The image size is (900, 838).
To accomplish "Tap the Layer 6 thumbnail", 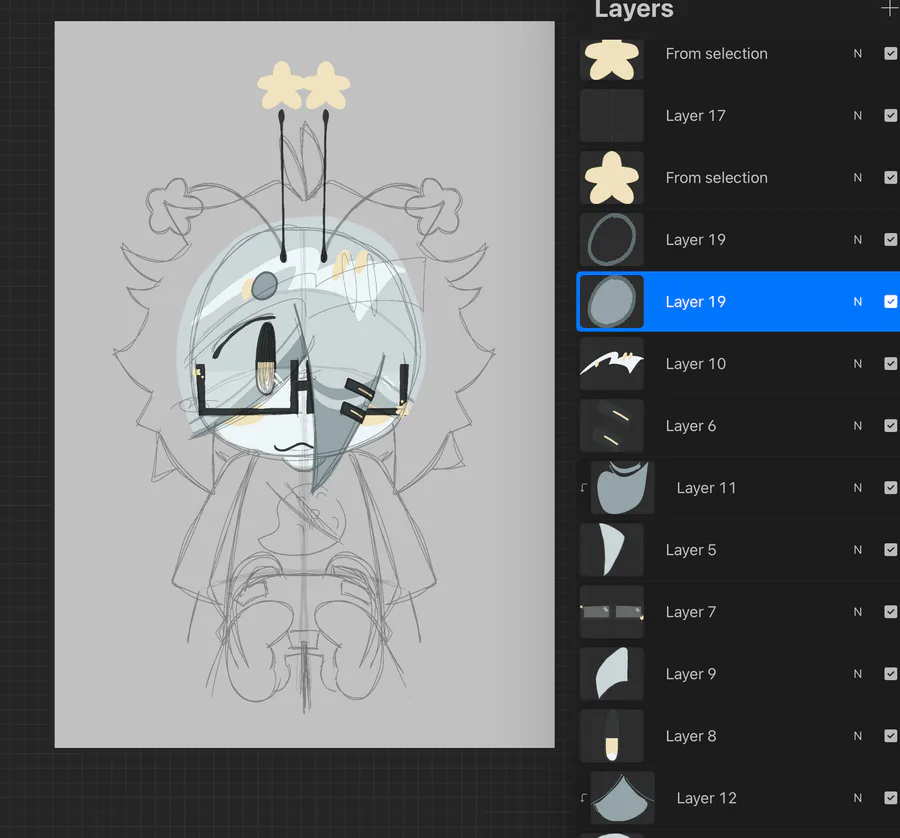I will click(612, 425).
